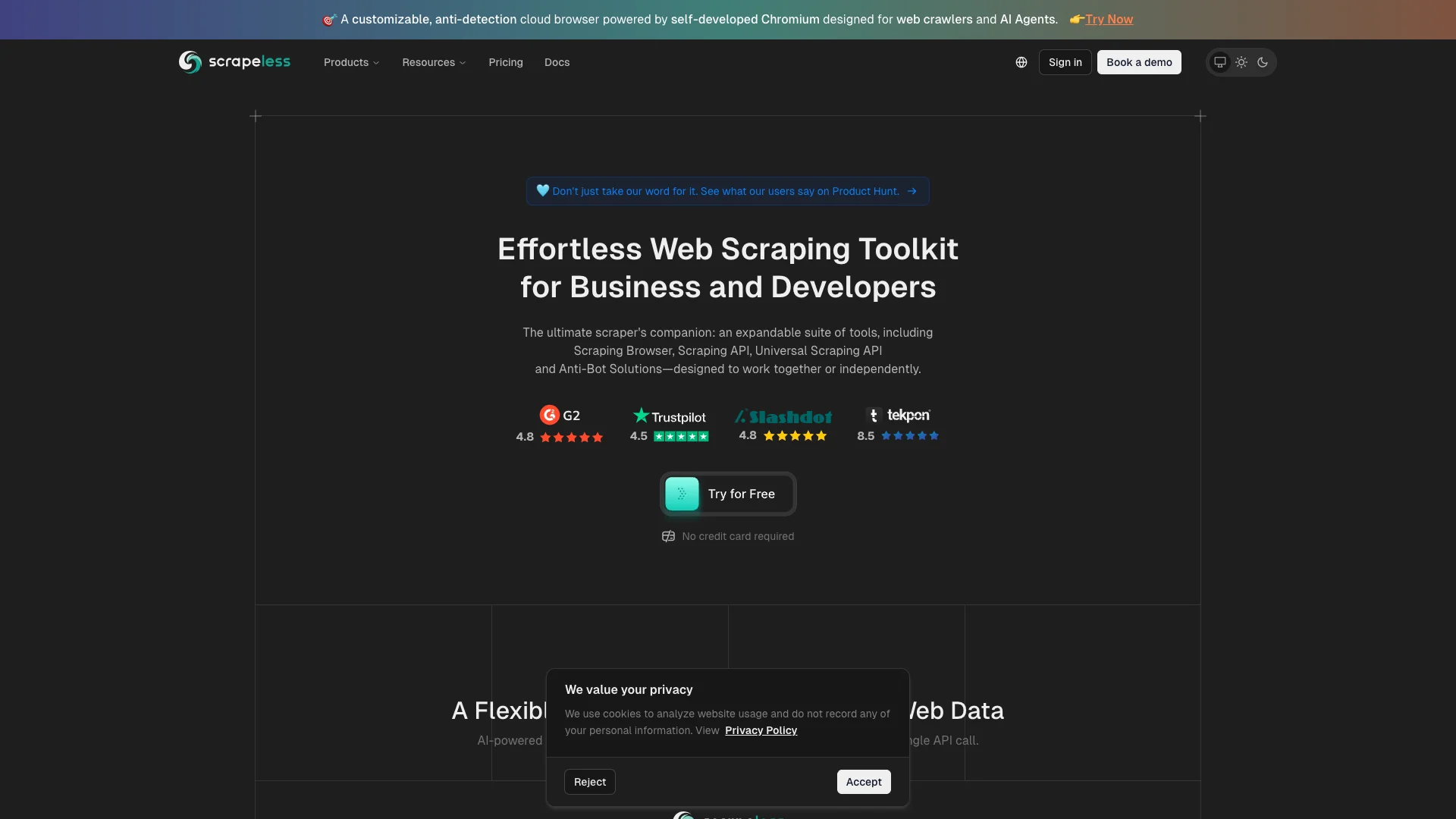
Task: Open the Docs page
Action: [x=557, y=62]
